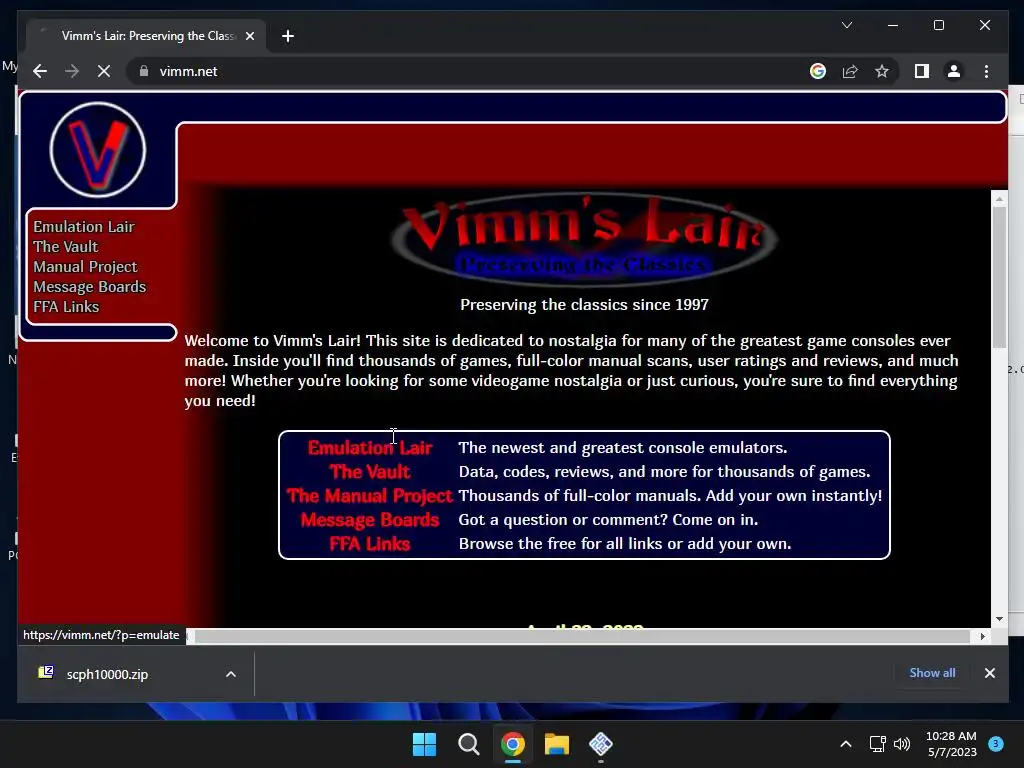Open The Vault in the sidebar
This screenshot has height=768, width=1024.
pyautogui.click(x=65, y=247)
